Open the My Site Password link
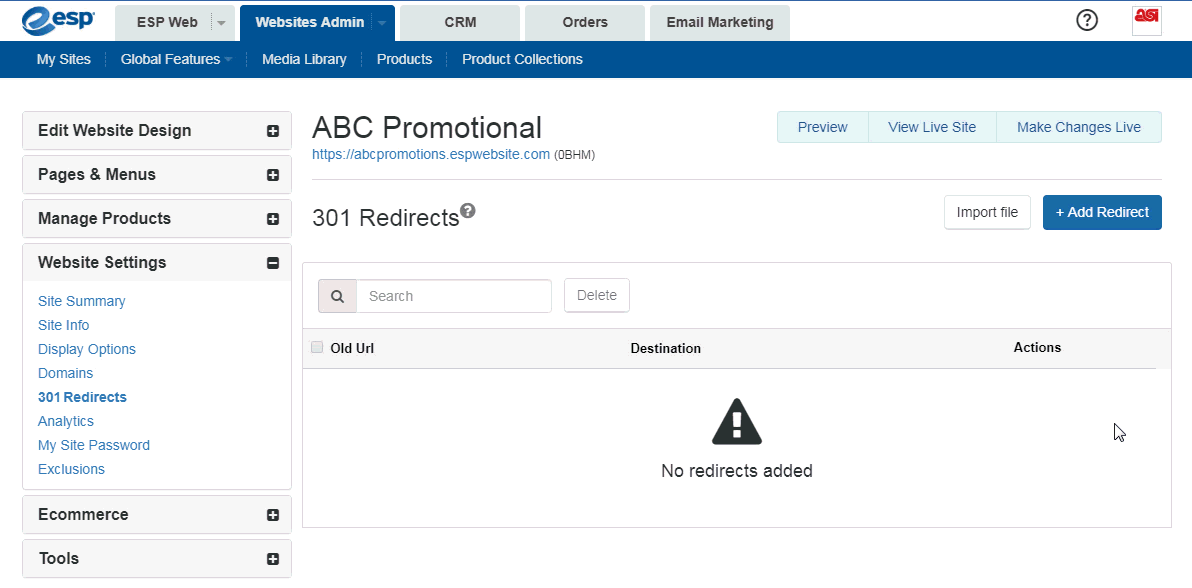 coord(94,445)
